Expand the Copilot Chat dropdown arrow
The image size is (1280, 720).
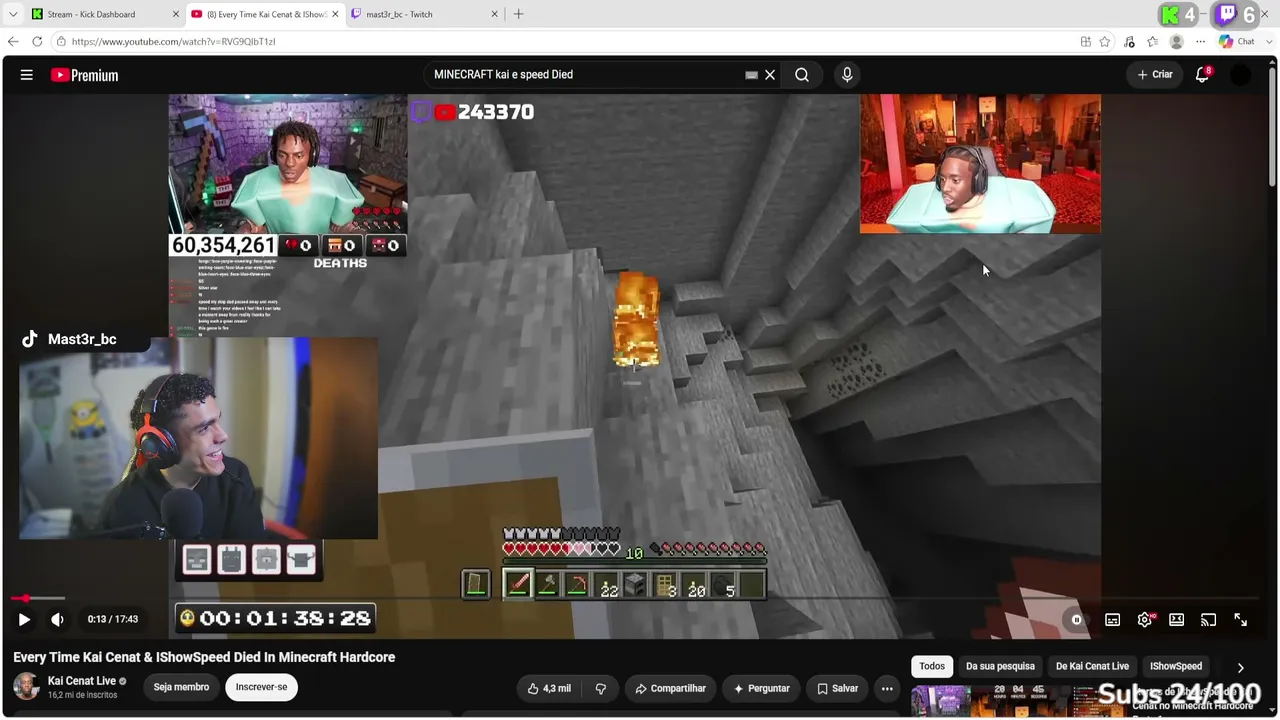tap(1267, 41)
